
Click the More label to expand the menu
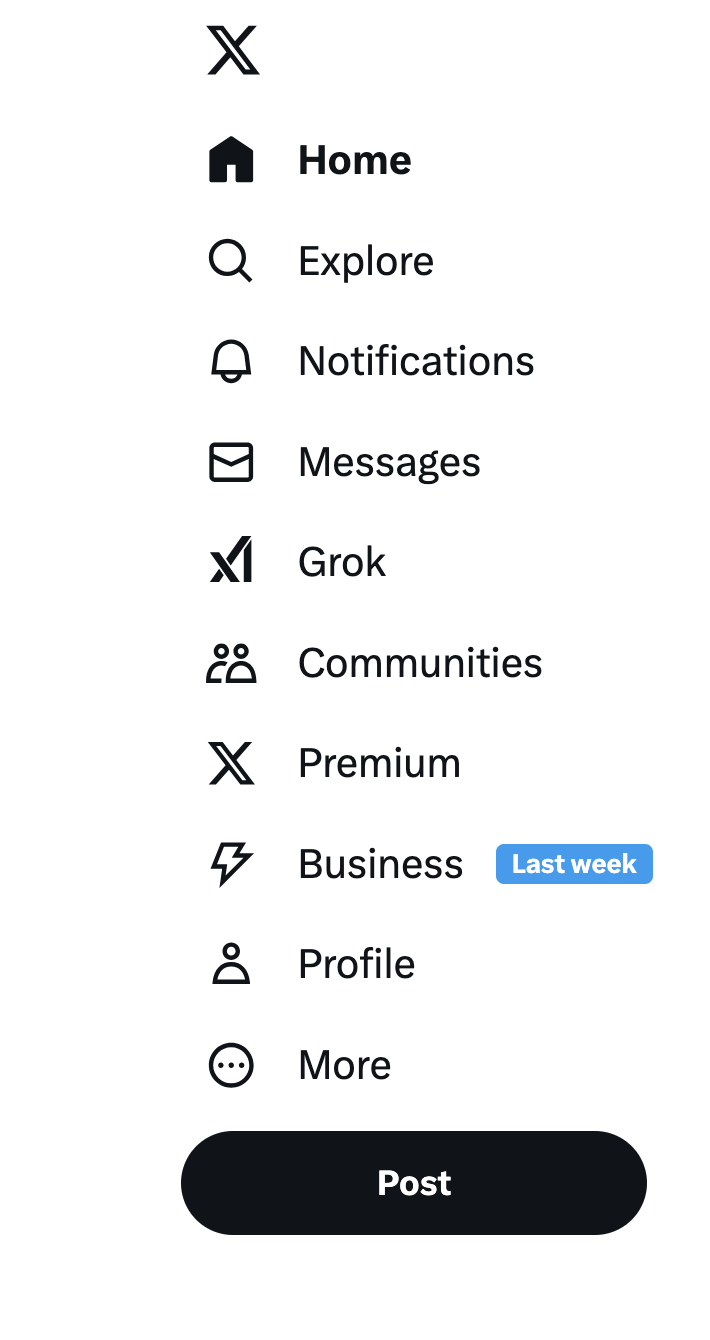point(344,1065)
